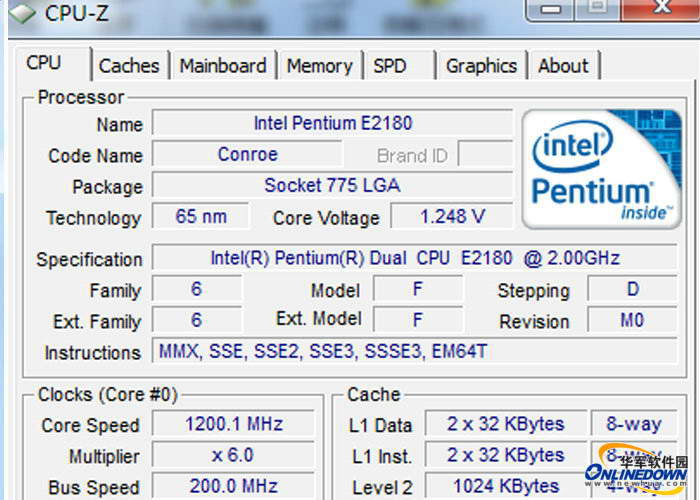Viewport: 700px width, 500px height.
Task: Click the Code Name label
Action: coord(96,156)
